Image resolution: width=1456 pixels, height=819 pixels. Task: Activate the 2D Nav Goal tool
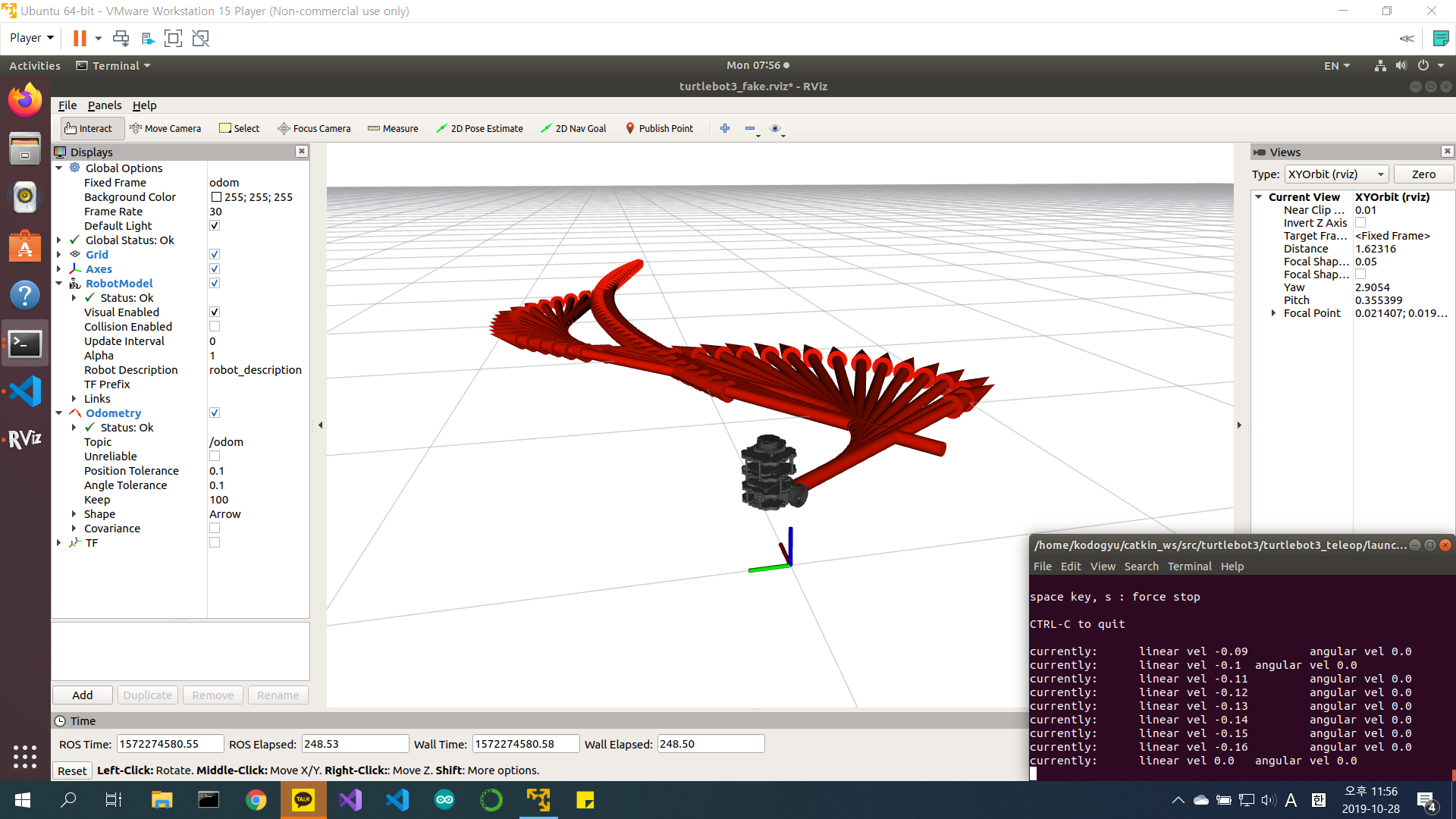click(x=573, y=128)
